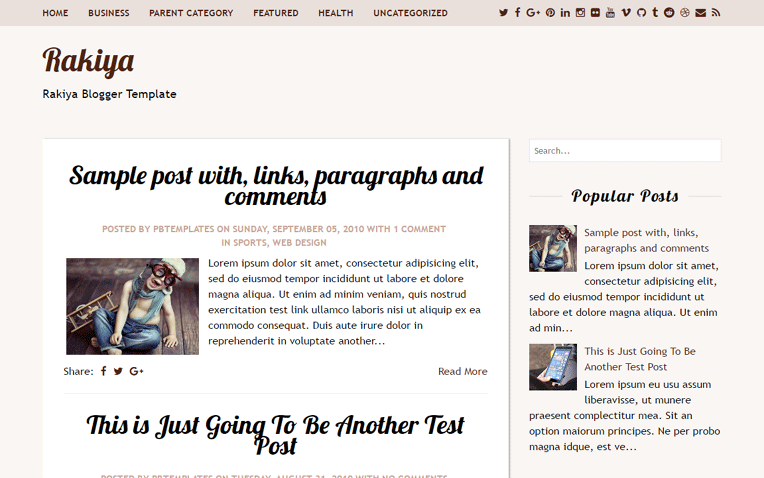Click 'Sunday, September 05, 2010' post date
This screenshot has height=478, width=764.
pos(298,229)
